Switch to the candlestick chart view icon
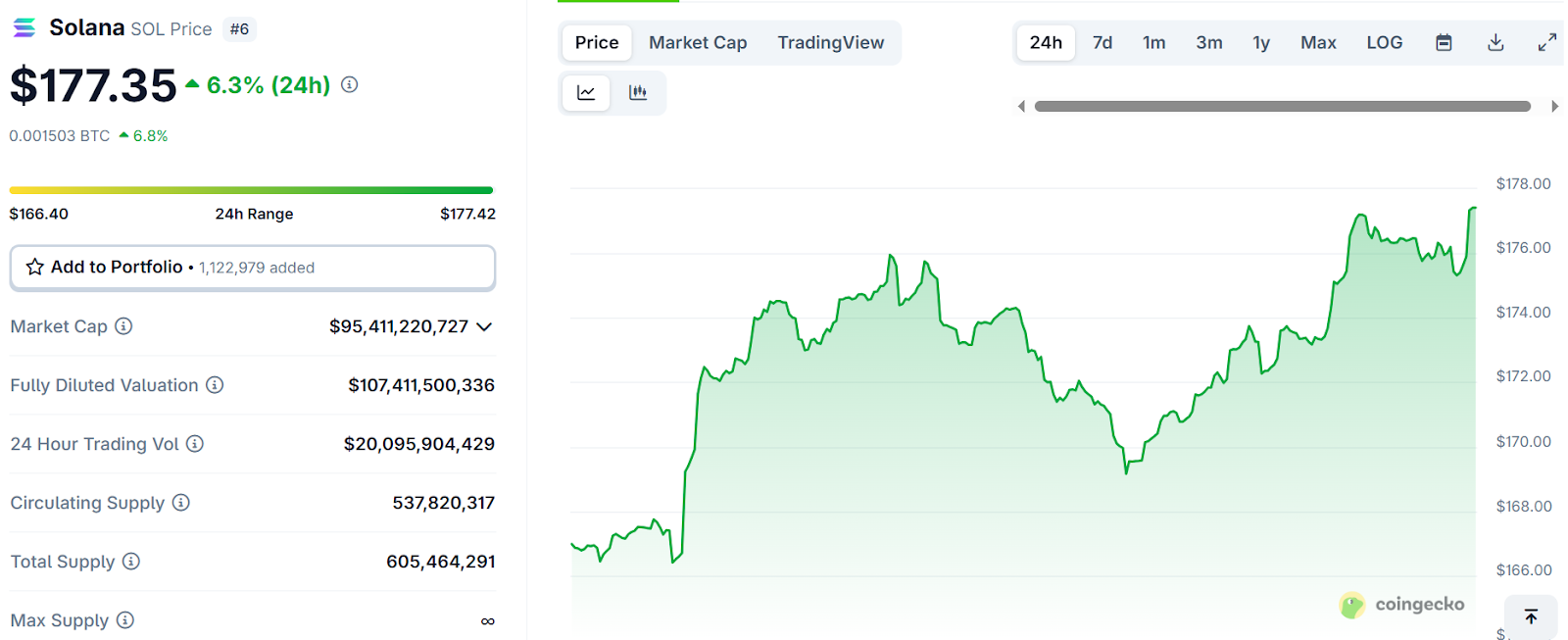The height and width of the screenshot is (640, 1568). click(638, 93)
